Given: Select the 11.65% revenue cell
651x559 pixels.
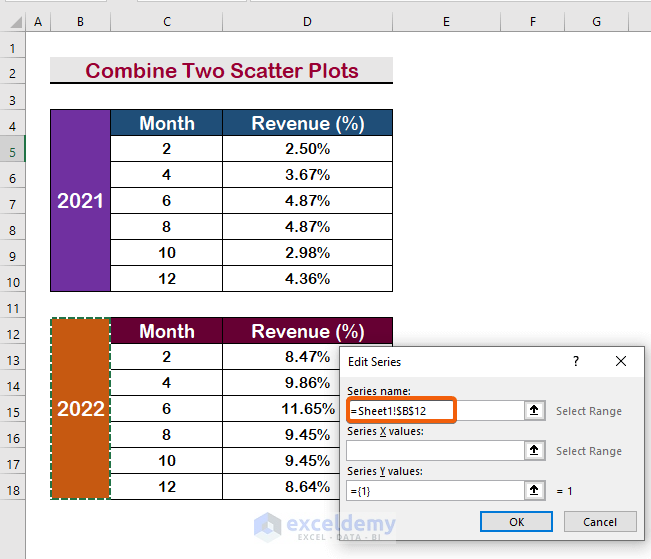Looking at the screenshot, I should pos(307,409).
